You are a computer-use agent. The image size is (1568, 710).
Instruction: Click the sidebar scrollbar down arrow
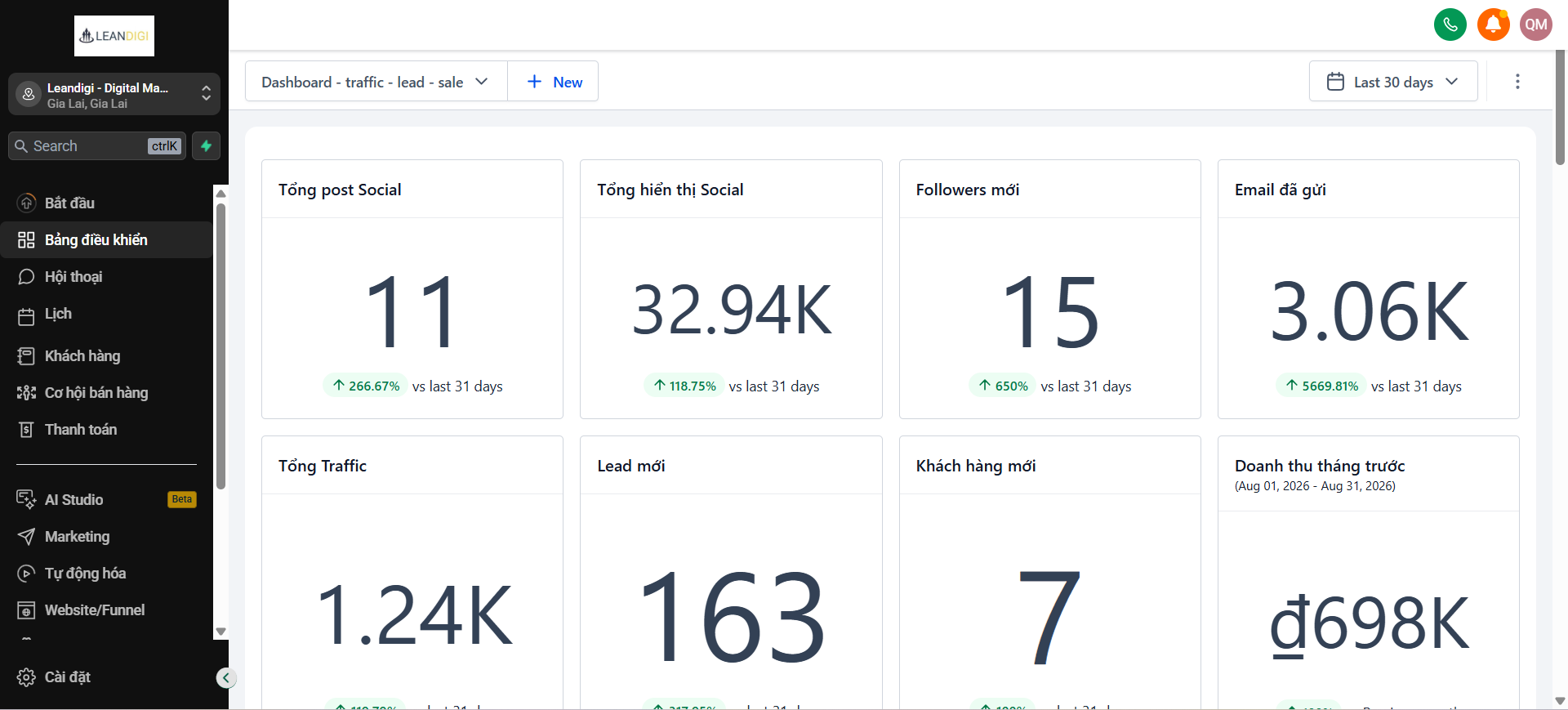tap(220, 632)
